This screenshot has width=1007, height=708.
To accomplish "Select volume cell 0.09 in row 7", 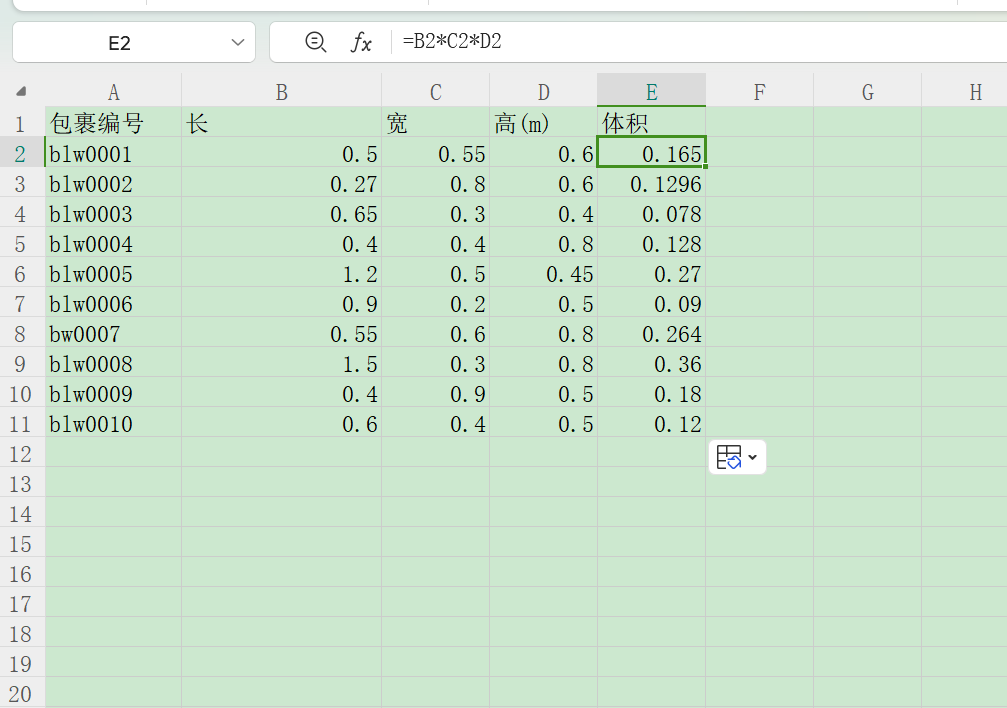I will pyautogui.click(x=651, y=302).
